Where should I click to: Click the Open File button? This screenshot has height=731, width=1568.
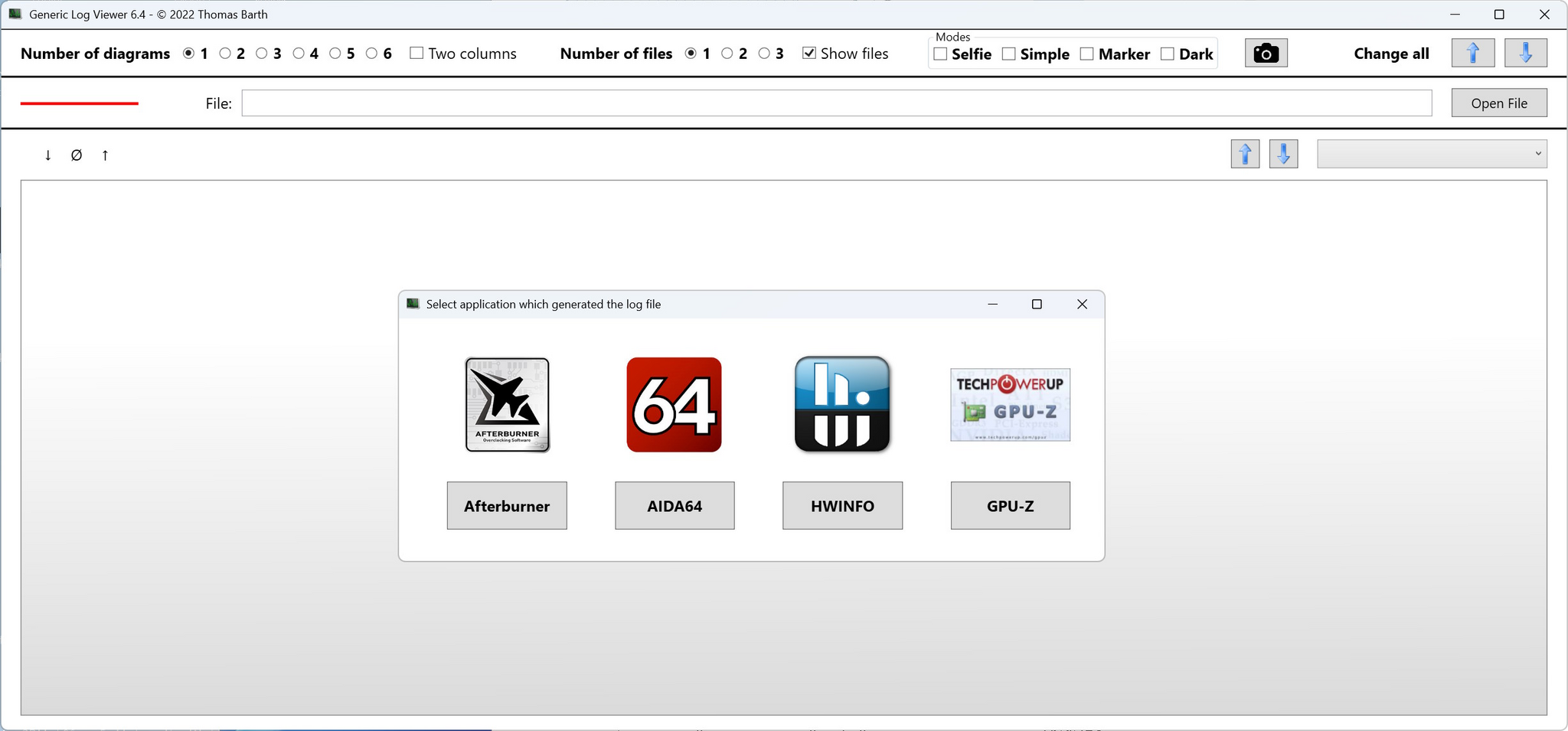pos(1499,103)
